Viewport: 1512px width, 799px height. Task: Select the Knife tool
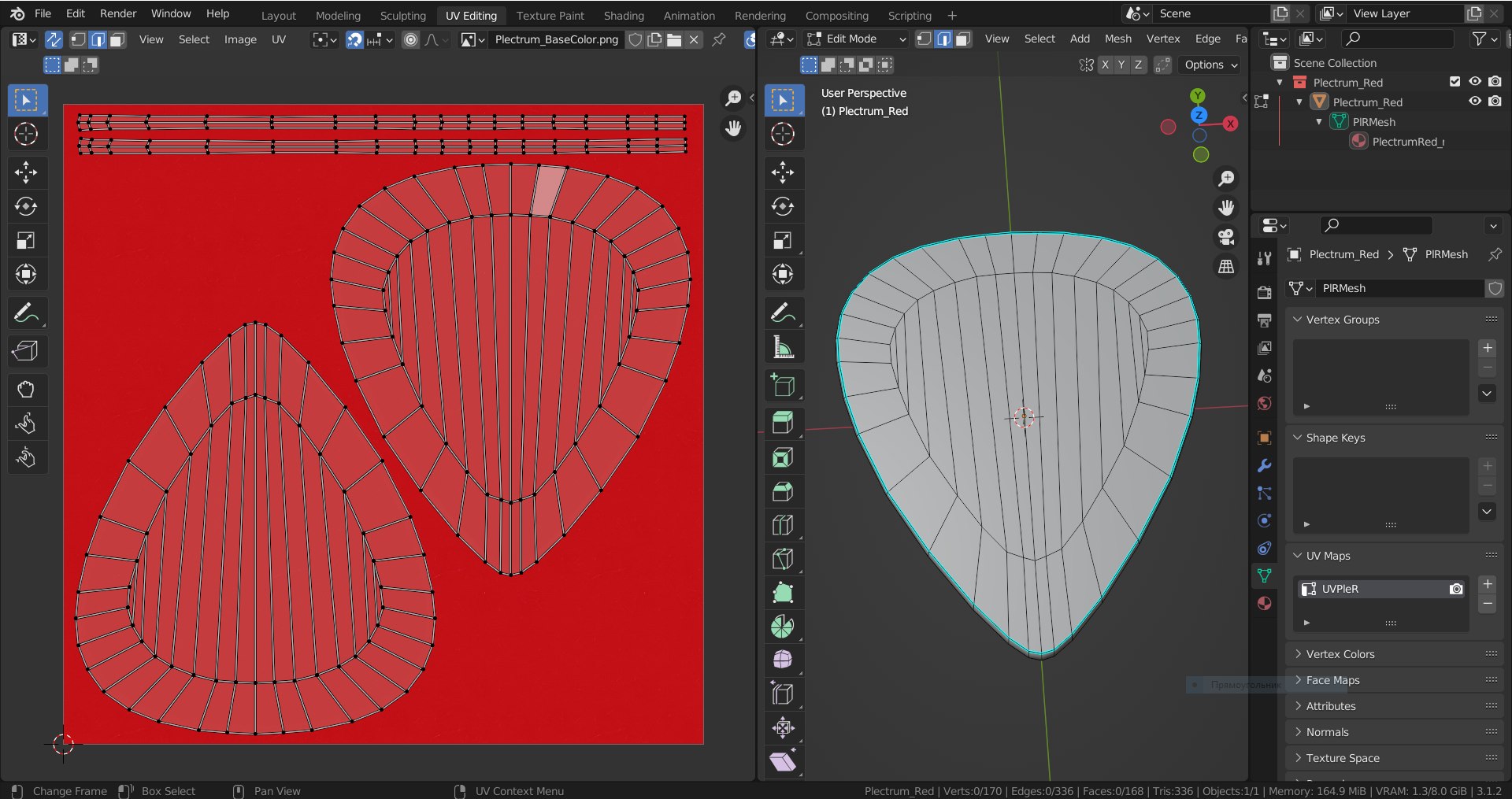pos(783,559)
